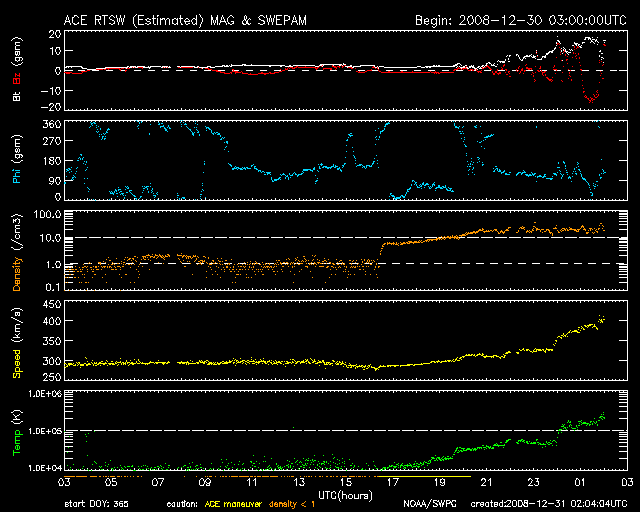
Task: Click the 17 hour tick label
Action: point(392,483)
